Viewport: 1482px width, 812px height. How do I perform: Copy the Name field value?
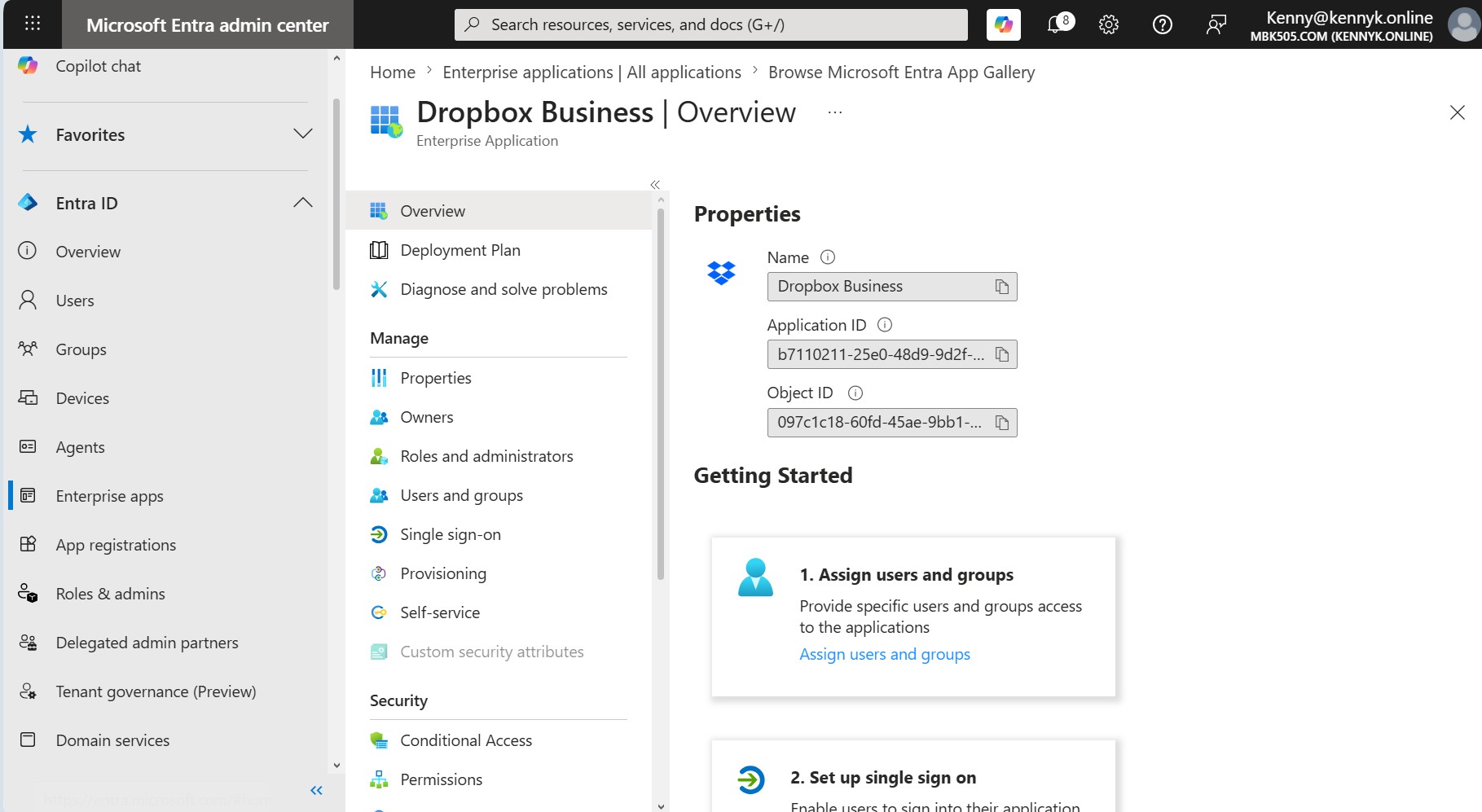click(1001, 287)
